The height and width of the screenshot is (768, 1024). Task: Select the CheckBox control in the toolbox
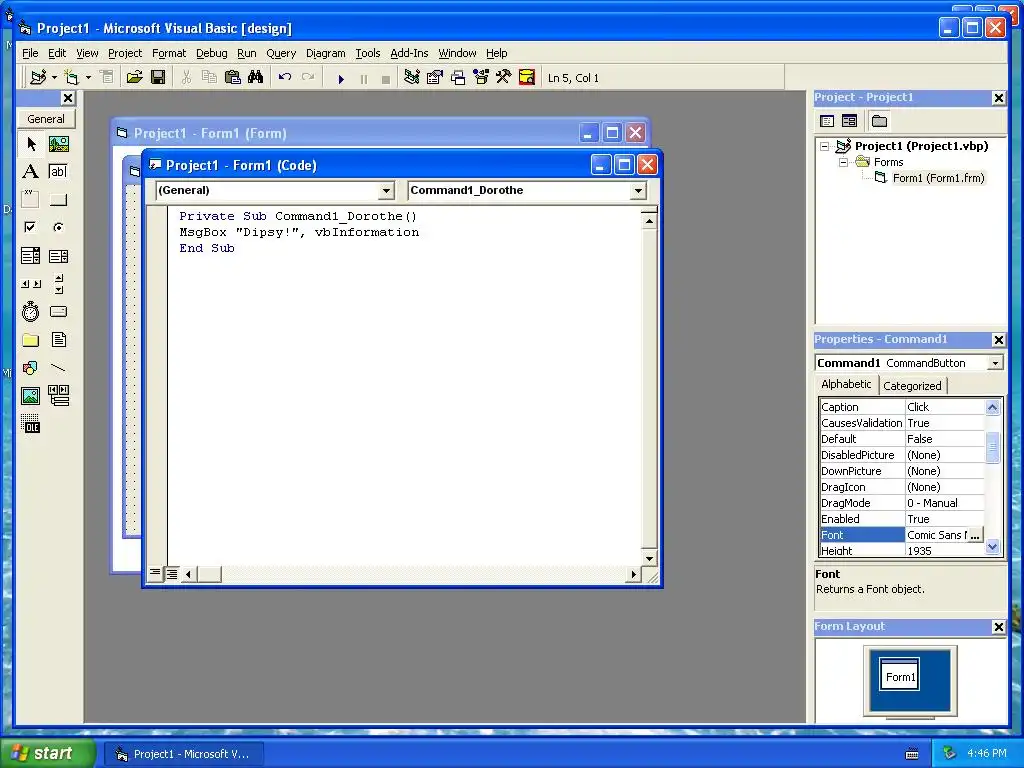coord(31,227)
